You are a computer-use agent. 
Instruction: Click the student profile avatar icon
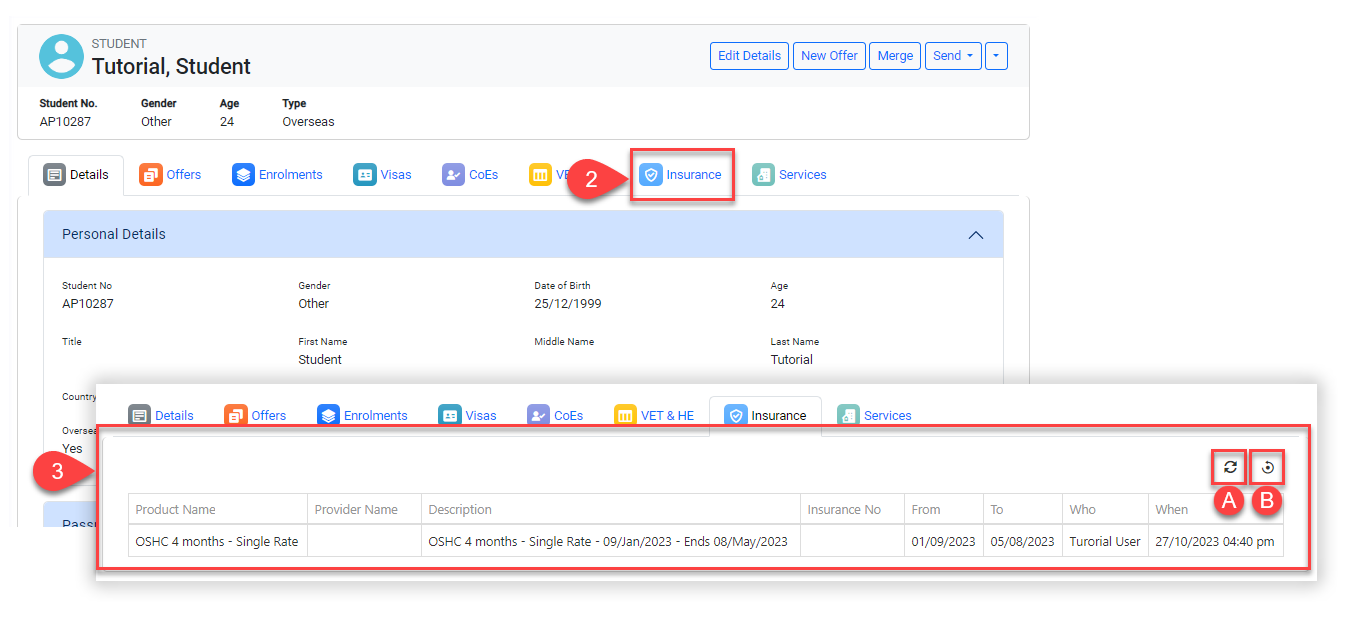coord(61,56)
